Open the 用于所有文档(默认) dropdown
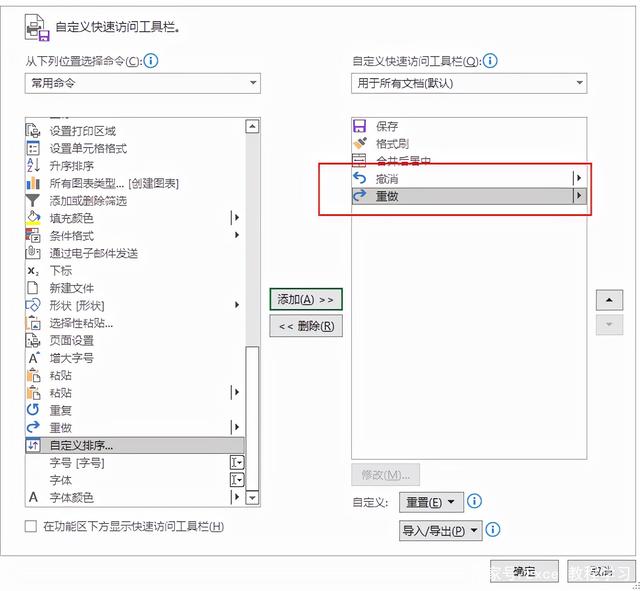 pyautogui.click(x=469, y=83)
